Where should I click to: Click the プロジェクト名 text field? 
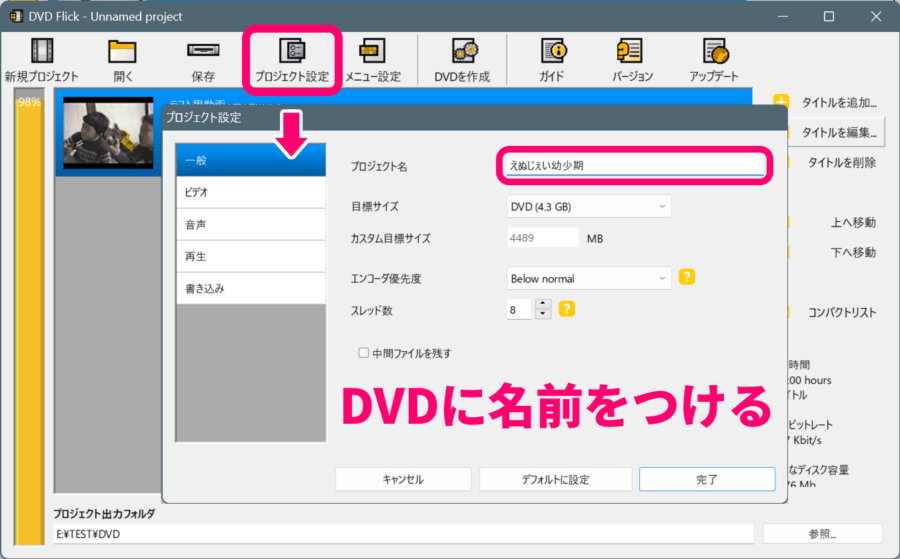coord(635,165)
